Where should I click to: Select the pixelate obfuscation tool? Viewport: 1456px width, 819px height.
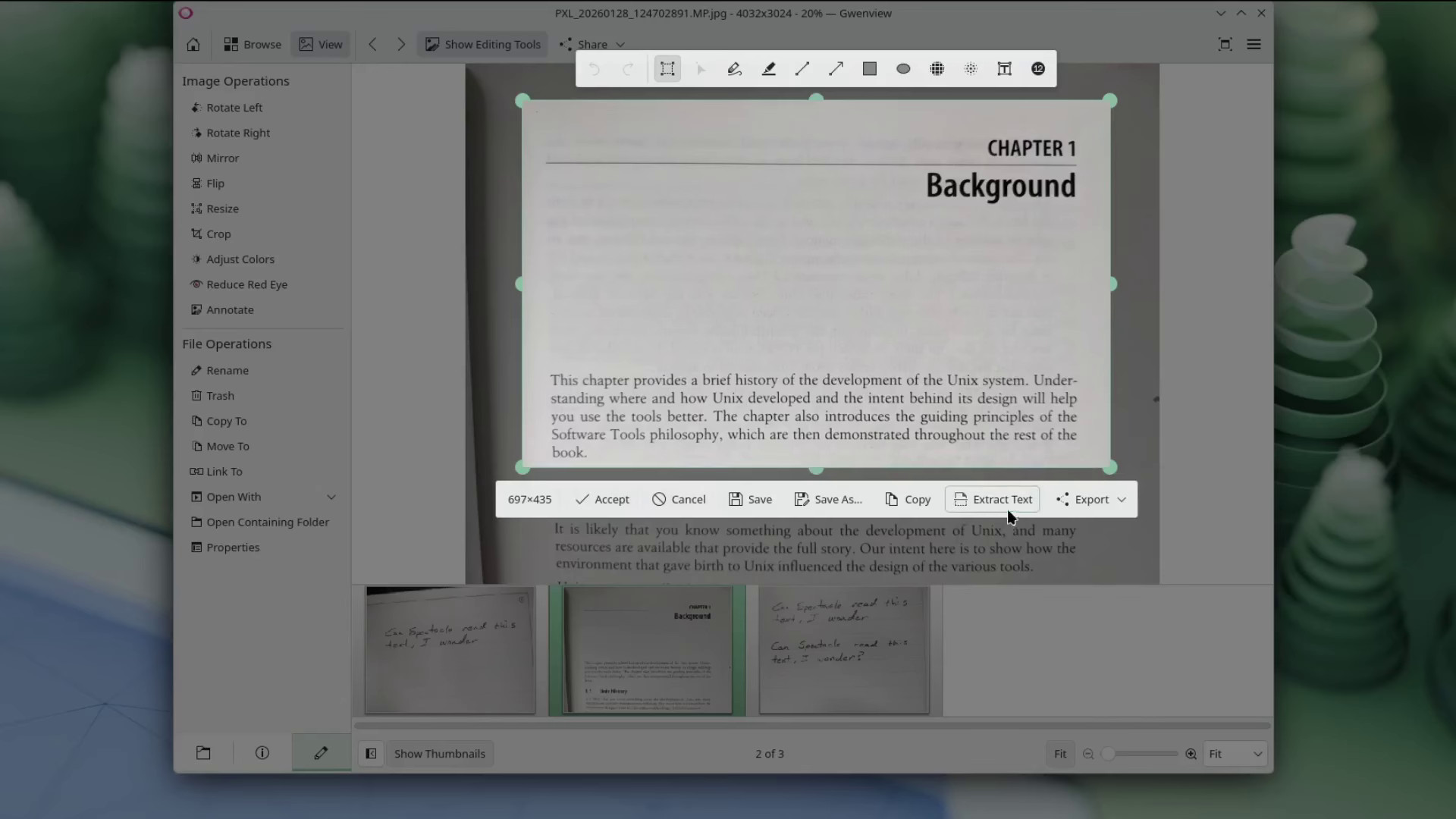tap(937, 69)
